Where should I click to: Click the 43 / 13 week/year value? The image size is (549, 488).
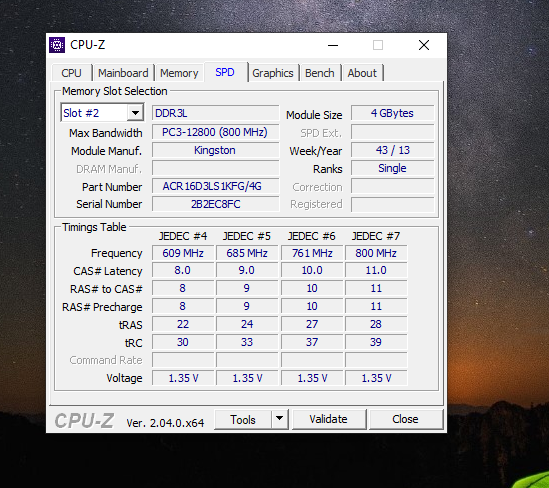[x=392, y=150]
